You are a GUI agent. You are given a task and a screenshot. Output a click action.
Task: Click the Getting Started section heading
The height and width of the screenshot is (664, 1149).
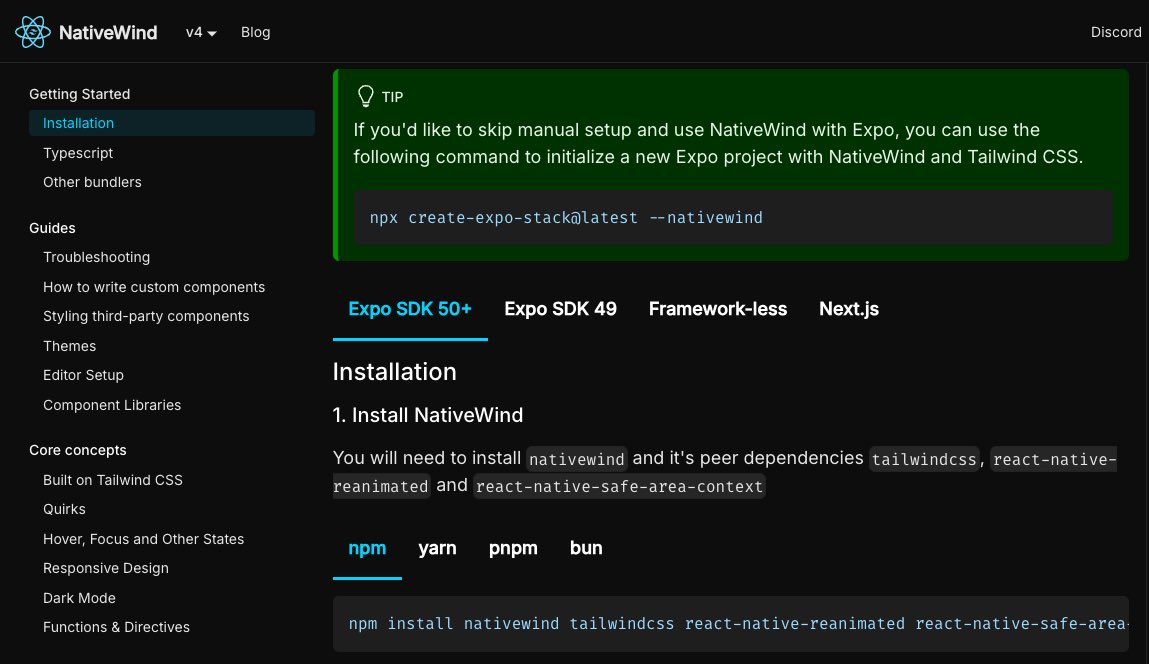click(80, 94)
